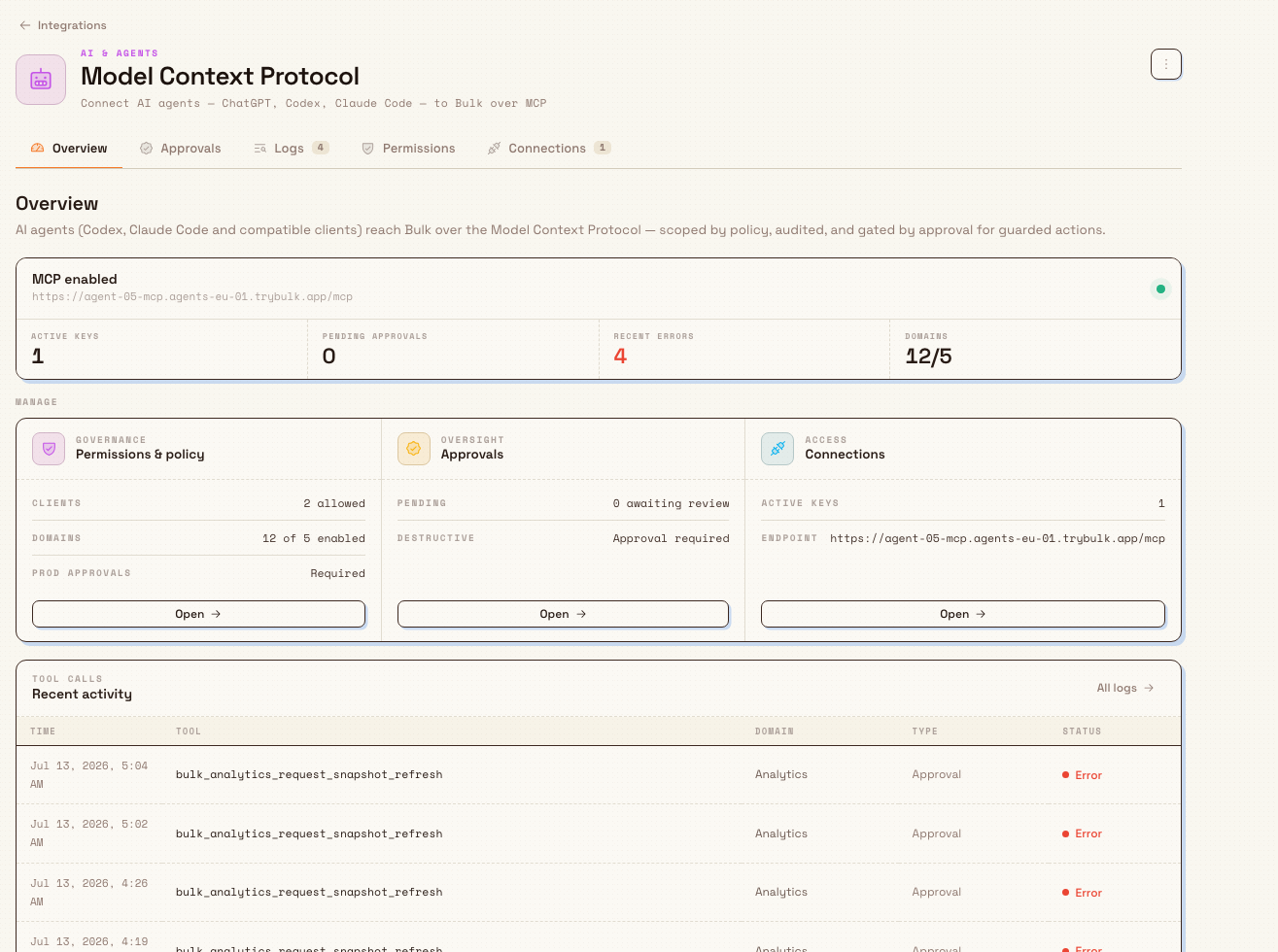Click '12 of 5 enabled' domains value
This screenshot has width=1278, height=952.
[x=314, y=538]
